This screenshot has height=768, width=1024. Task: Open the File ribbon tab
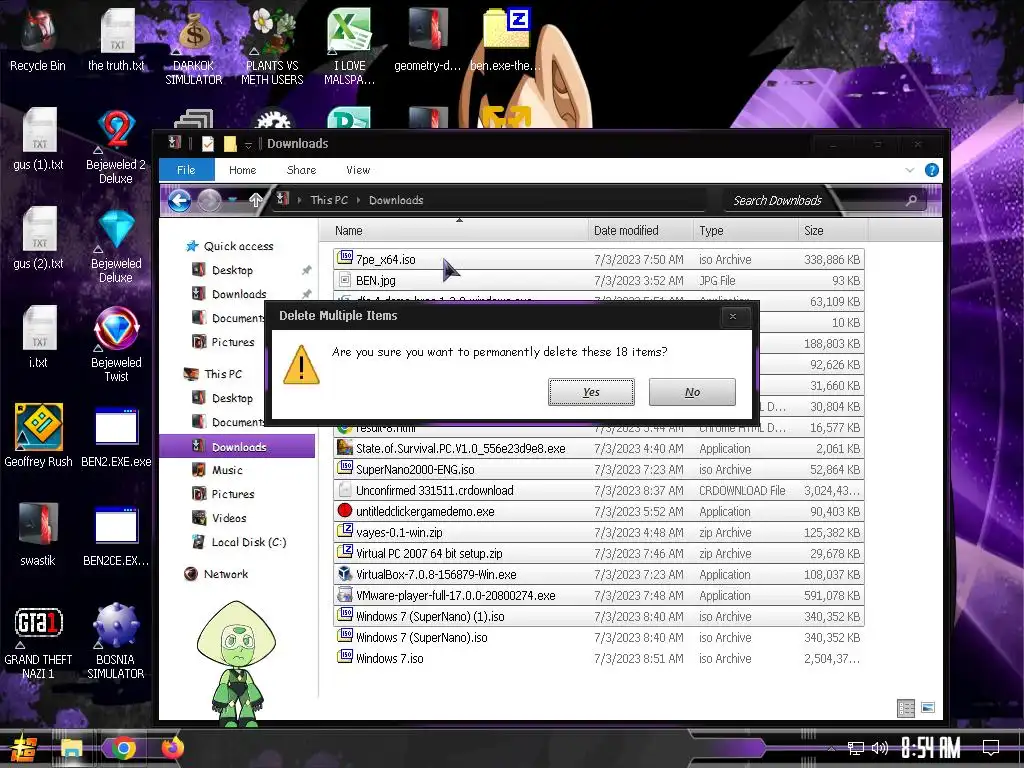click(186, 170)
